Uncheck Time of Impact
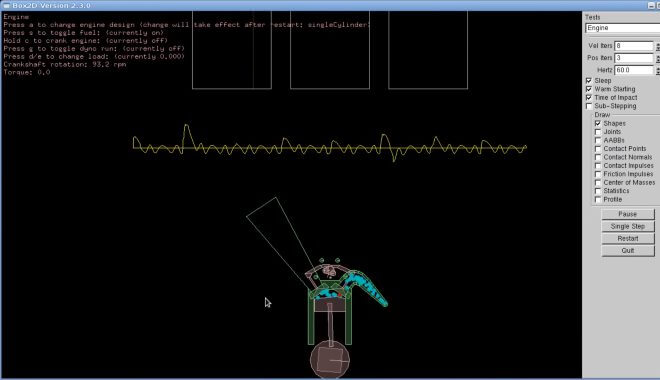Viewport: 660px width, 380px height. coord(589,97)
